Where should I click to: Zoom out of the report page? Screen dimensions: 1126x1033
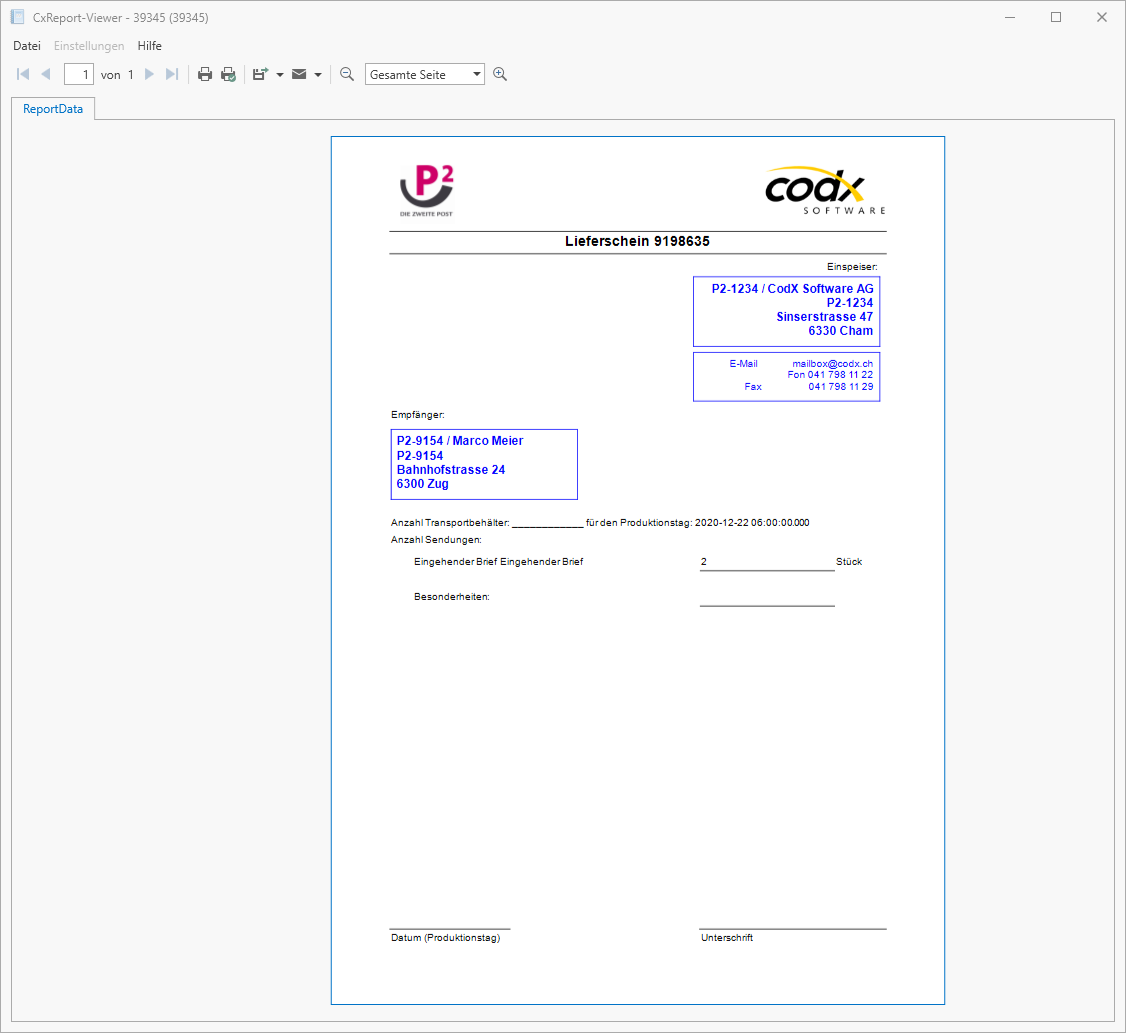(x=346, y=73)
